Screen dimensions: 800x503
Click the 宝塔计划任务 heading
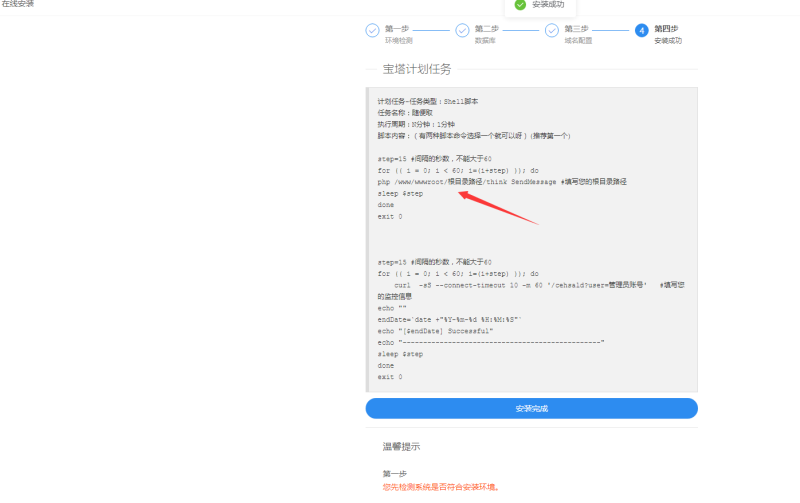tap(417, 69)
